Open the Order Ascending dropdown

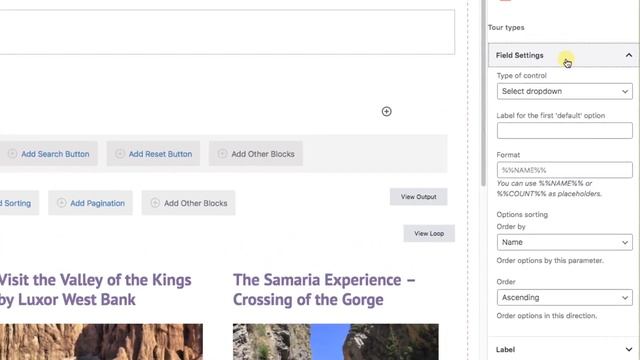(x=564, y=298)
